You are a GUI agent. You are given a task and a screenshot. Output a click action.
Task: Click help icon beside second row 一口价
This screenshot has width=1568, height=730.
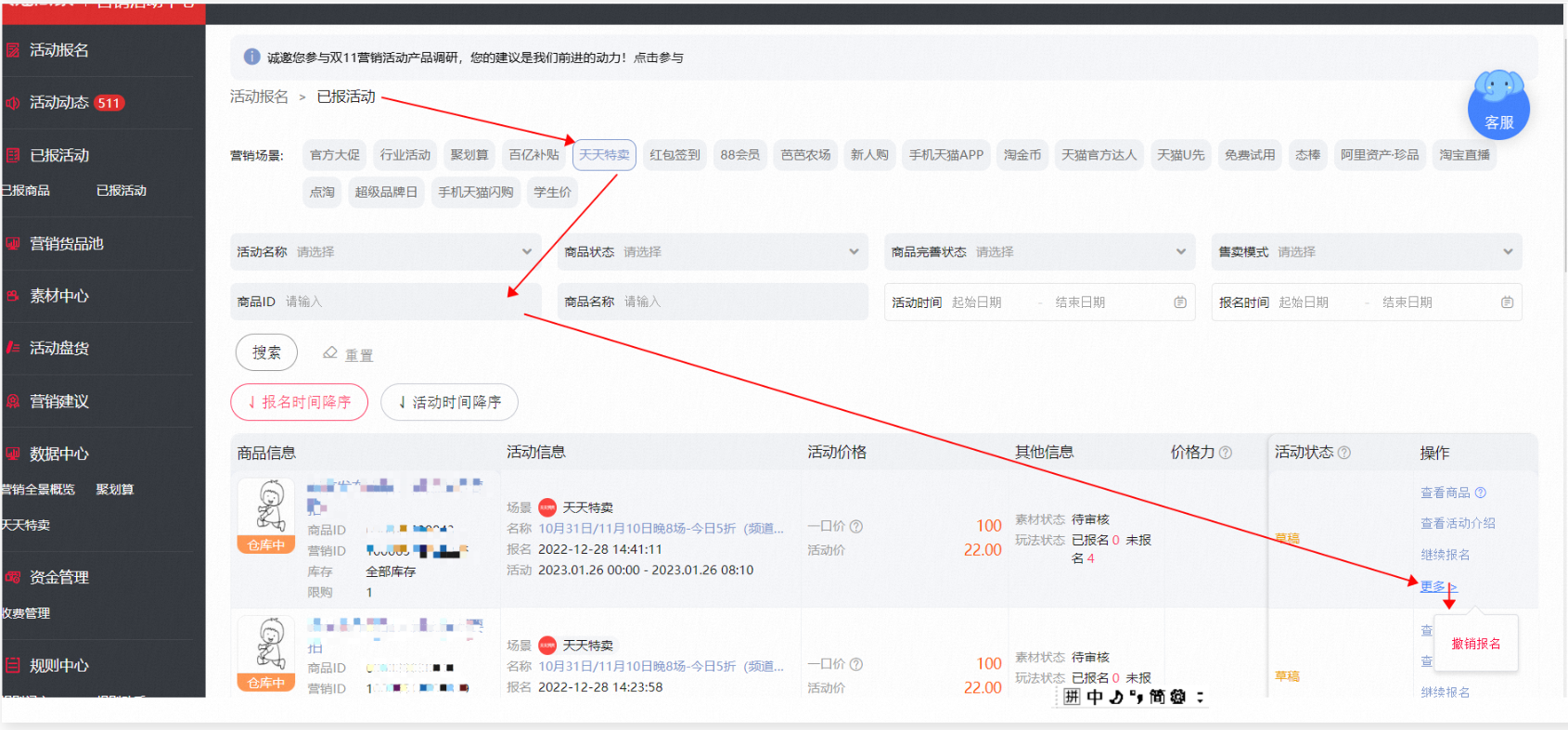click(856, 664)
